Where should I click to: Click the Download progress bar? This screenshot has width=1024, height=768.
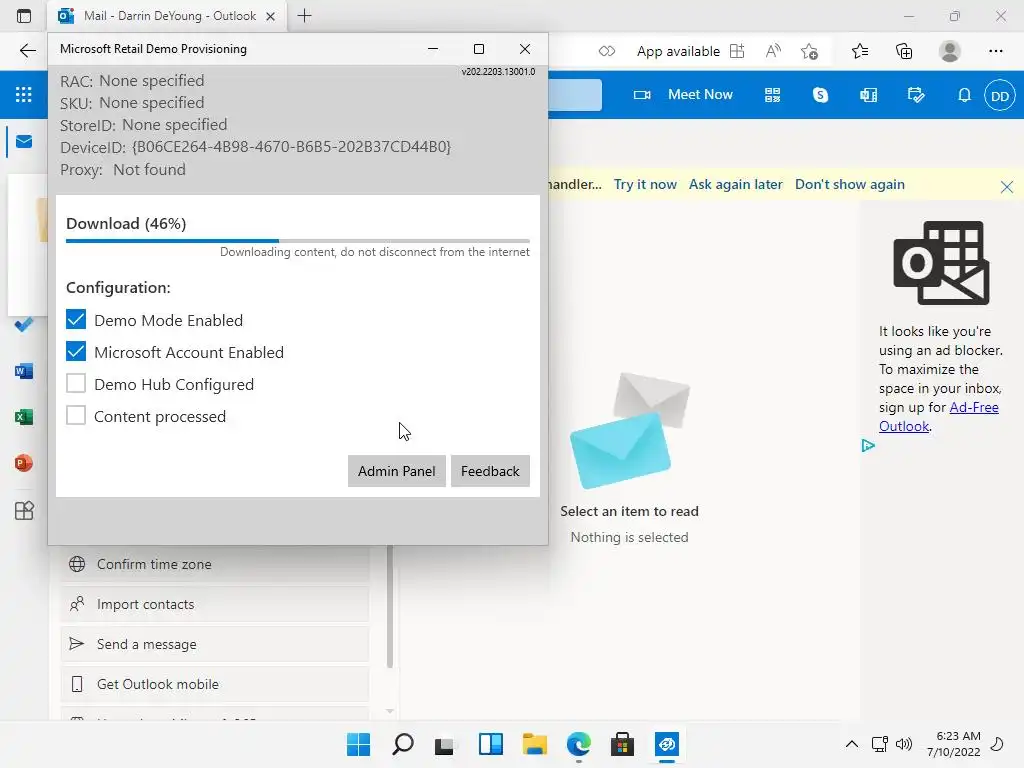click(298, 241)
